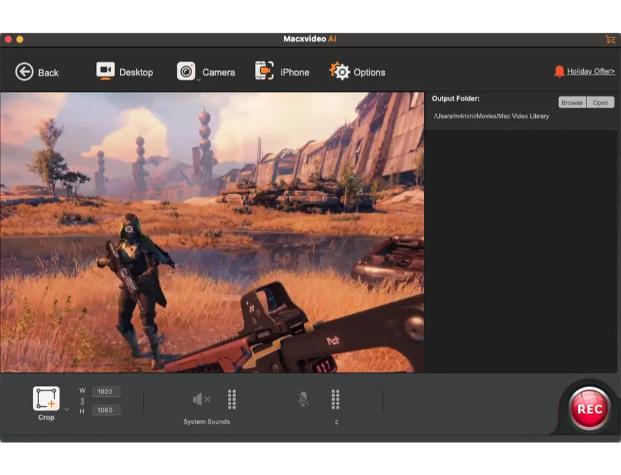Click the width field showing 1920

(x=106, y=391)
